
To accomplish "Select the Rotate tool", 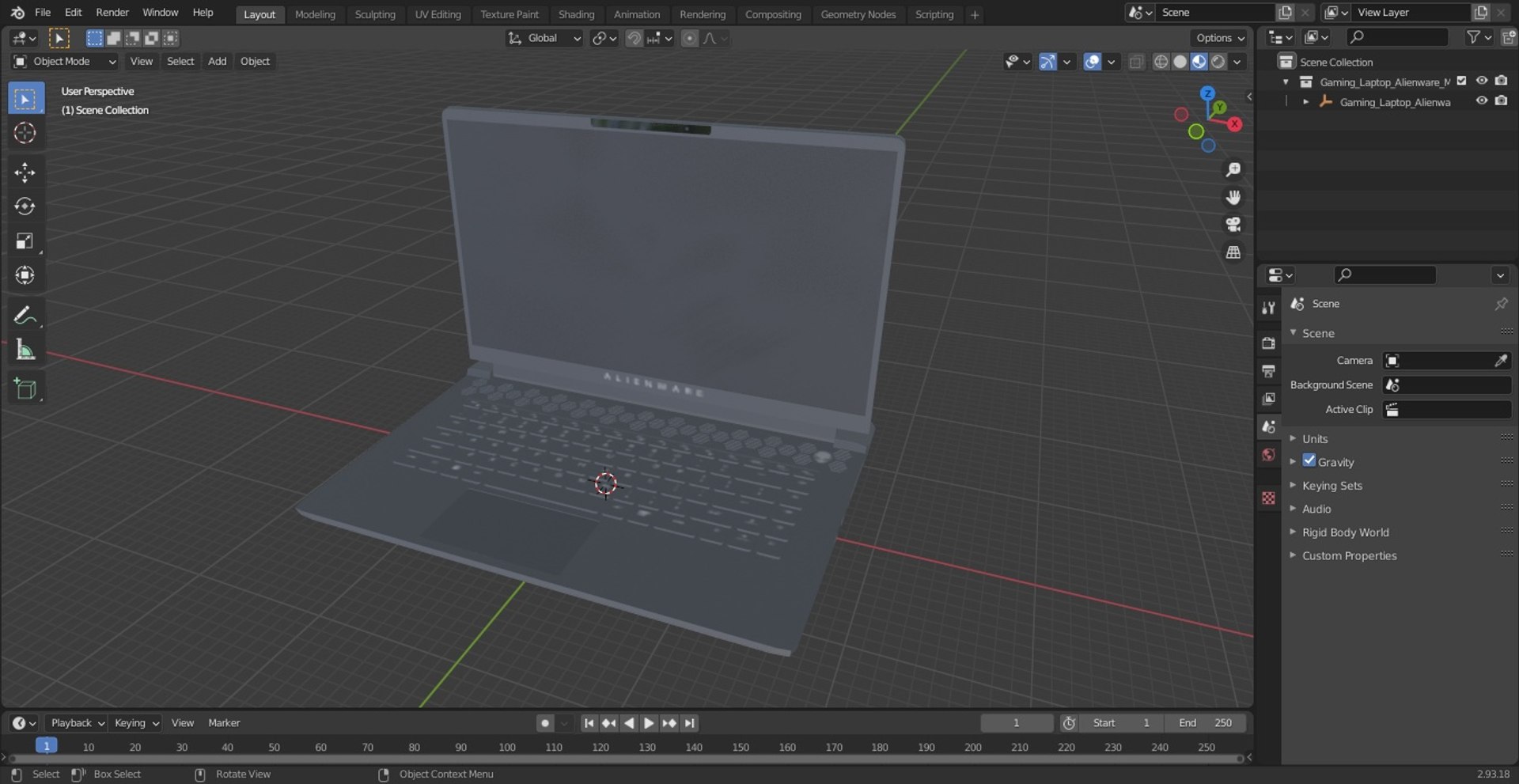I will coord(25,206).
